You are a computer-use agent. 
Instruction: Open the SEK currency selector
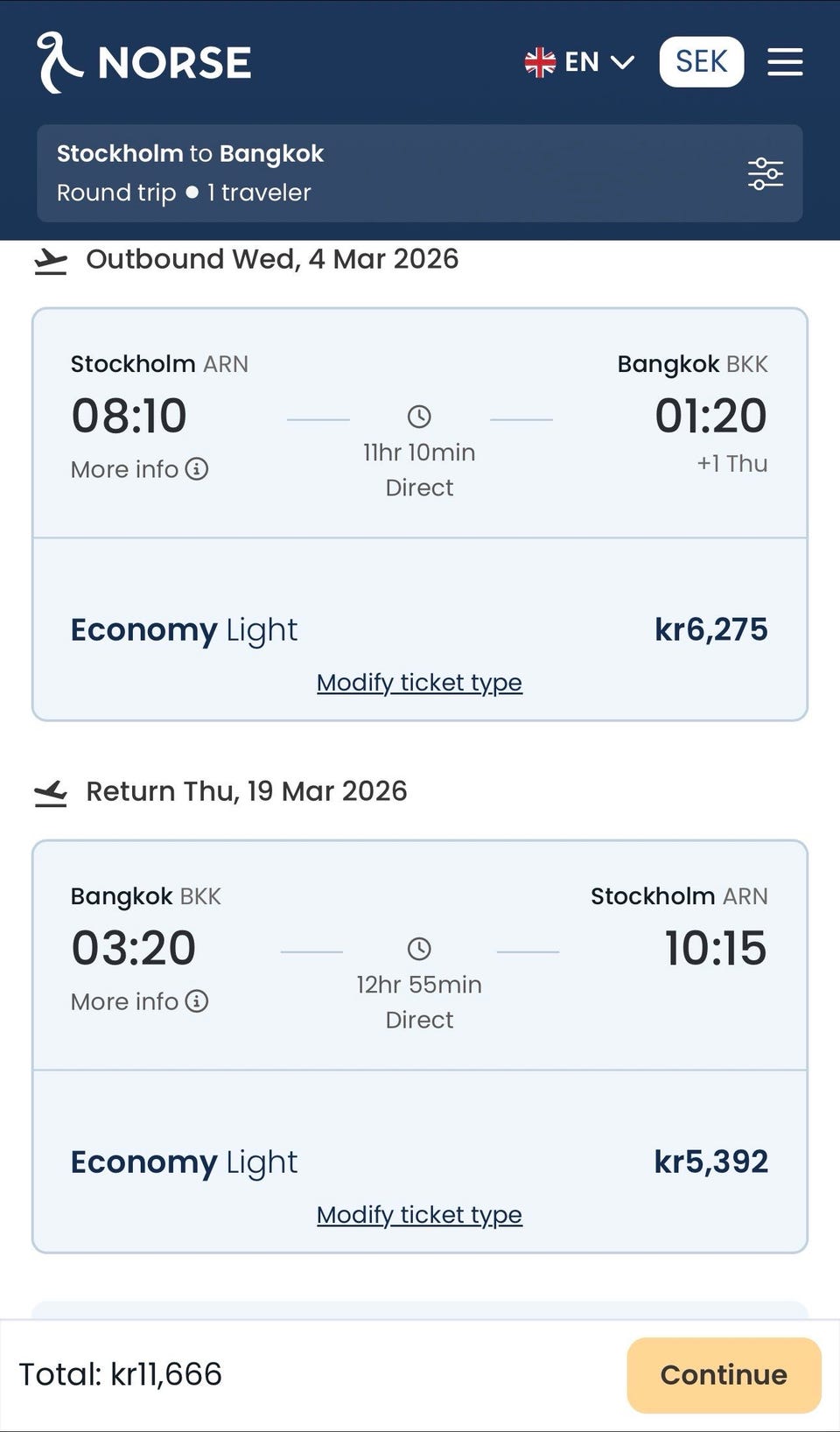point(701,62)
